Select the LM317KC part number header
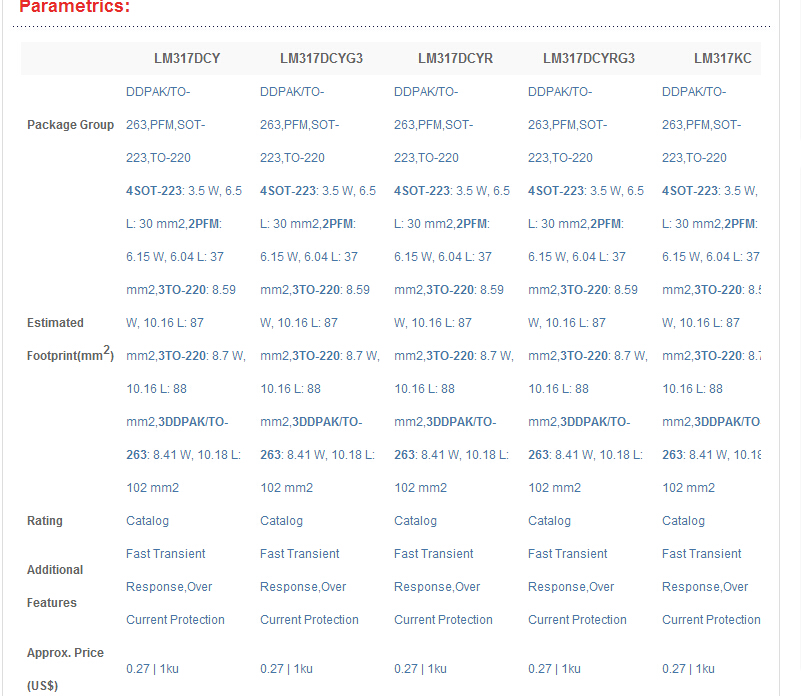Screen dimensions: 801x696 coord(722,58)
